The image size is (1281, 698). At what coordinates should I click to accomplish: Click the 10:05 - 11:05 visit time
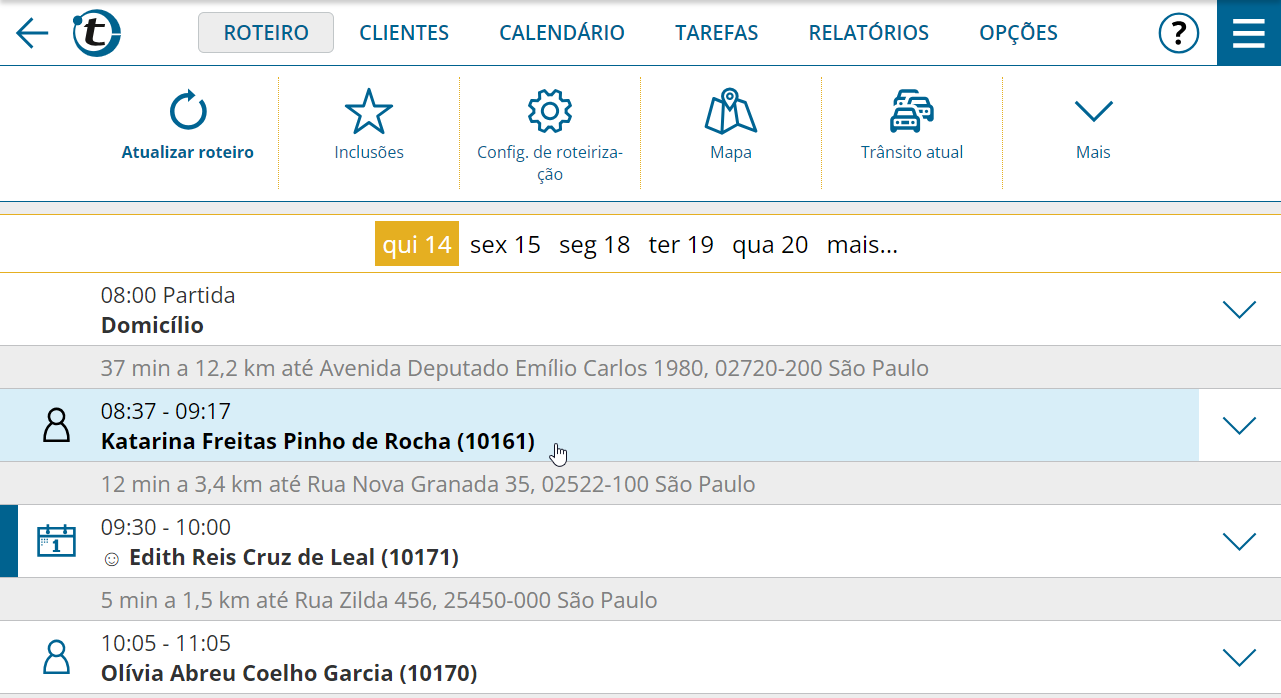[166, 643]
